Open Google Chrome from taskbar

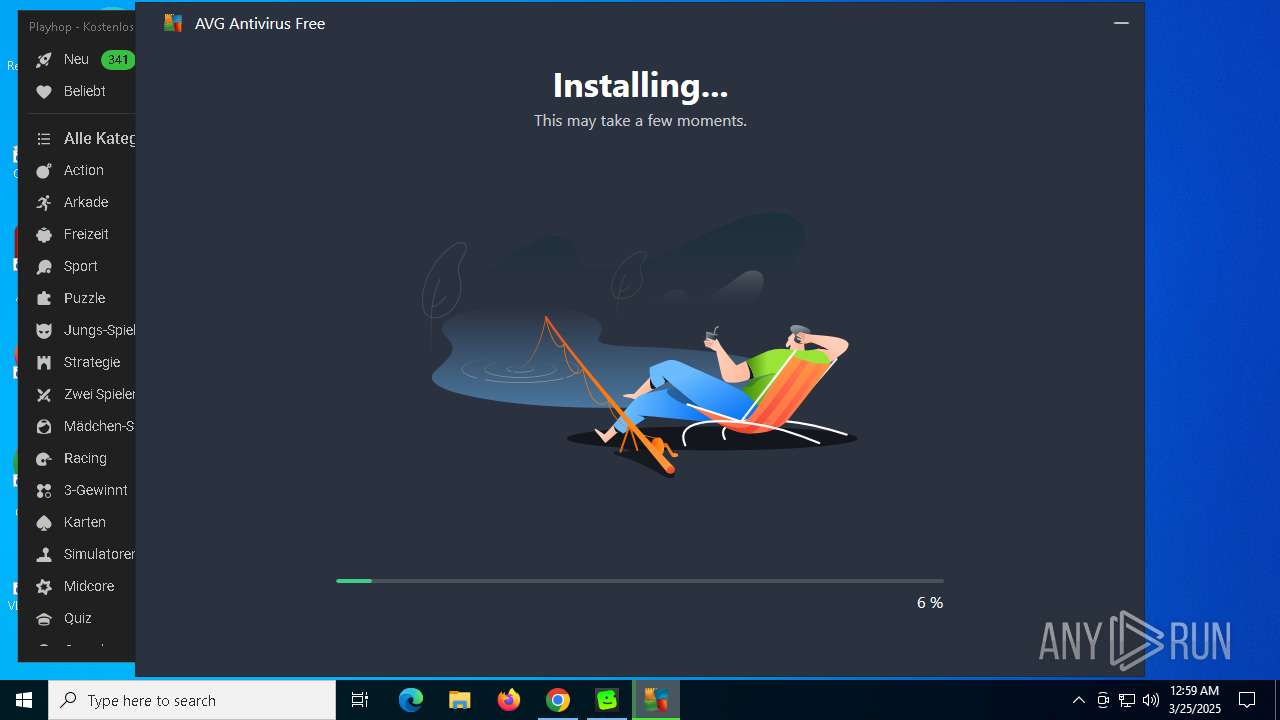pos(558,700)
